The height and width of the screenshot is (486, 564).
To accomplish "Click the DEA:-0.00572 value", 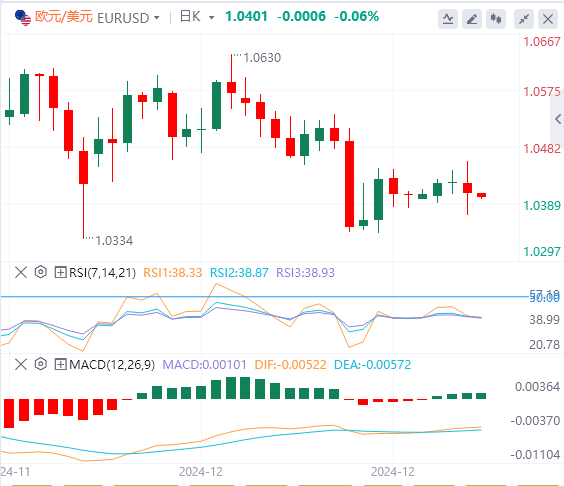I will (372, 365).
